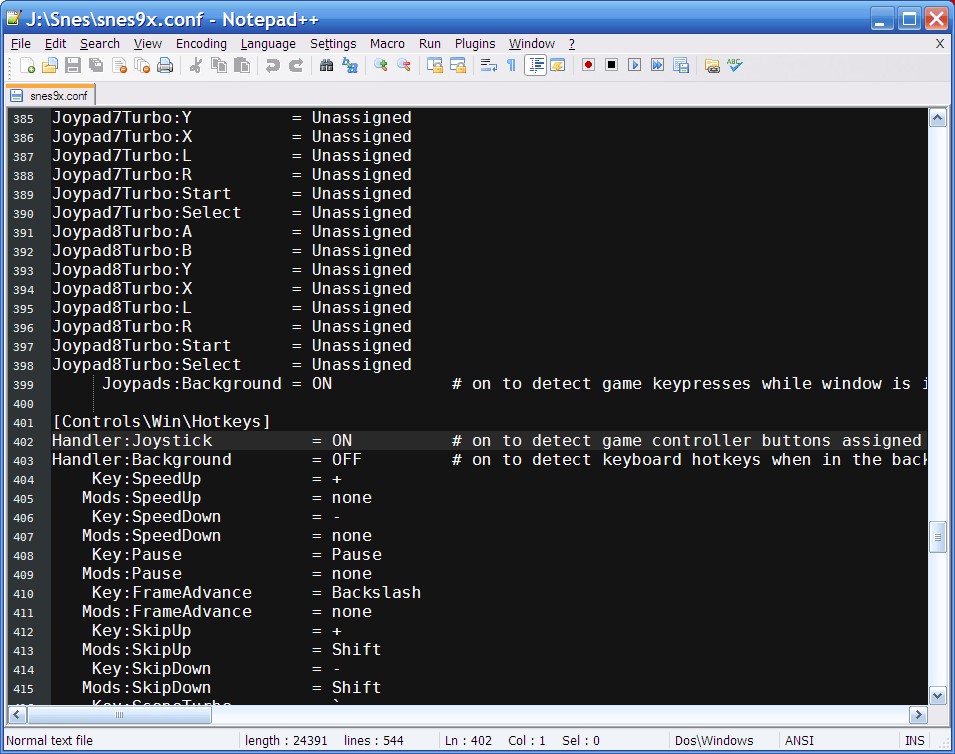Click the spell check ABC icon
Image resolution: width=955 pixels, height=754 pixels.
pos(735,66)
